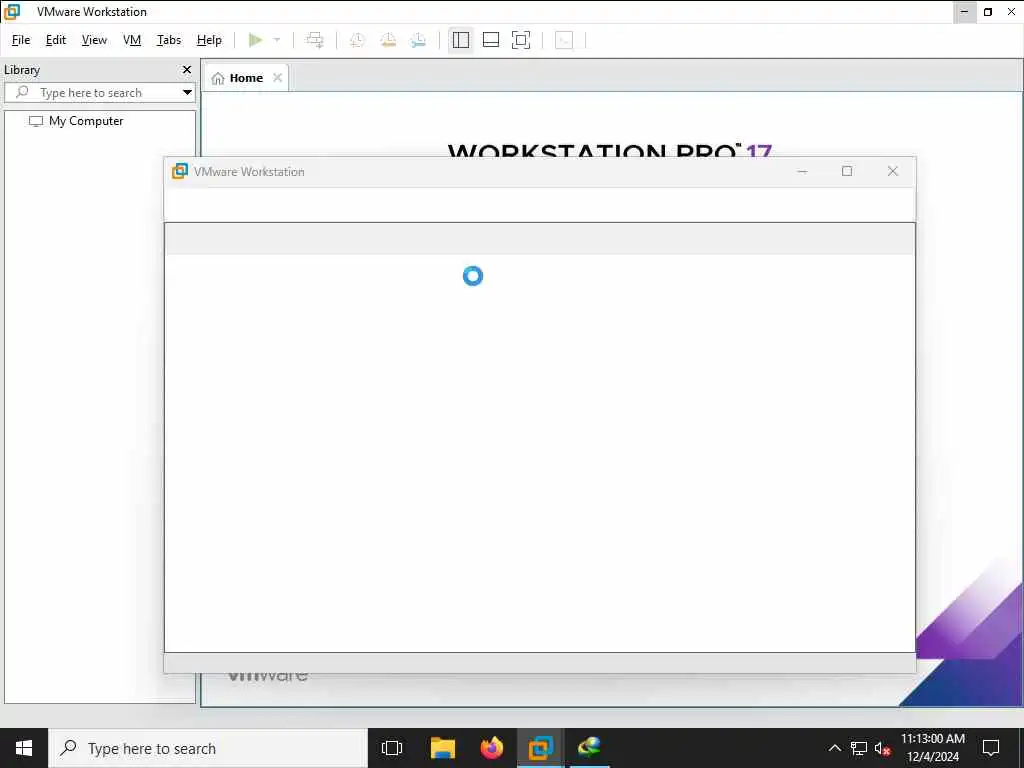Toggle the thumbnail bar view icon
Screen dimensions: 1024x768
pyautogui.click(x=490, y=40)
